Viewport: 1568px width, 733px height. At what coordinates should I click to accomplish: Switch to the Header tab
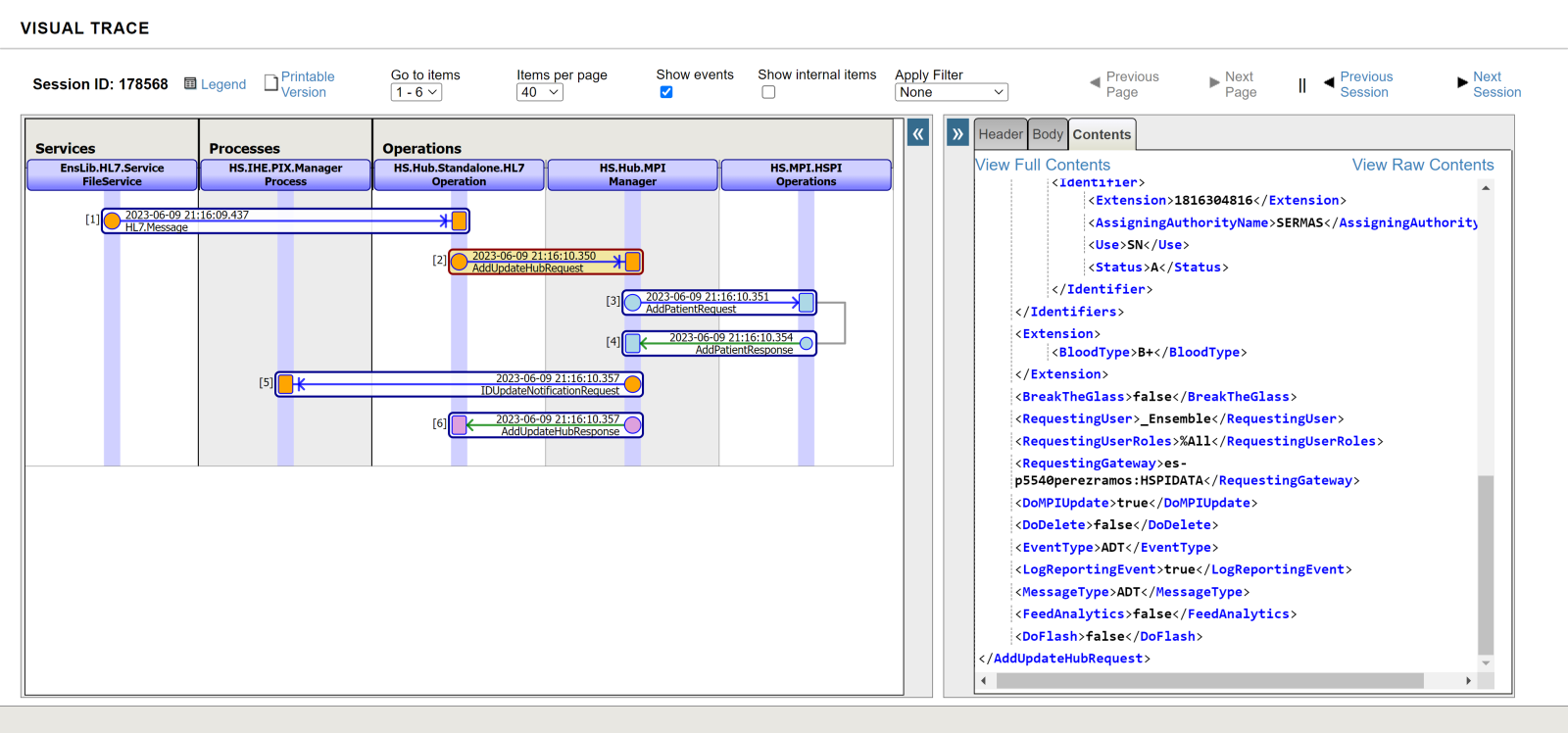(x=1001, y=134)
